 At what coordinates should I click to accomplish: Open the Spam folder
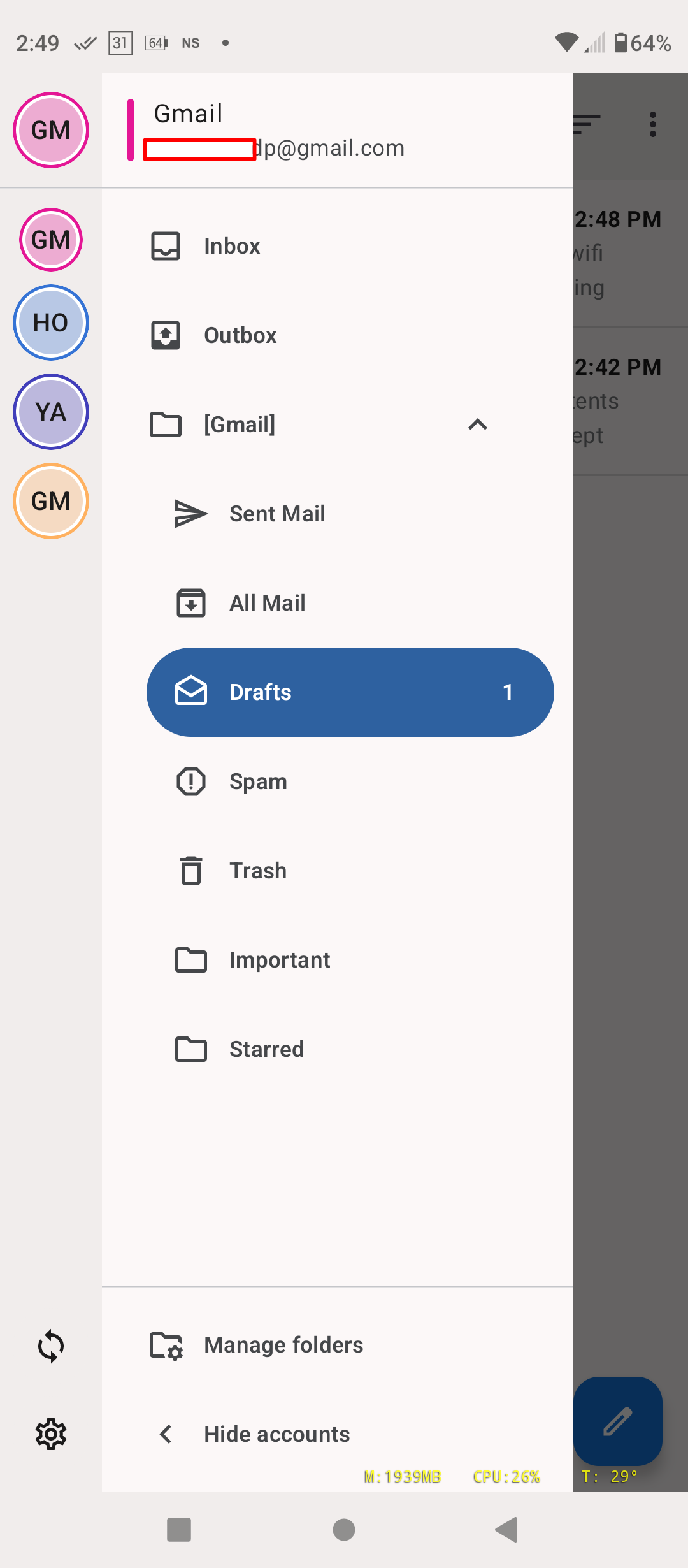(258, 781)
